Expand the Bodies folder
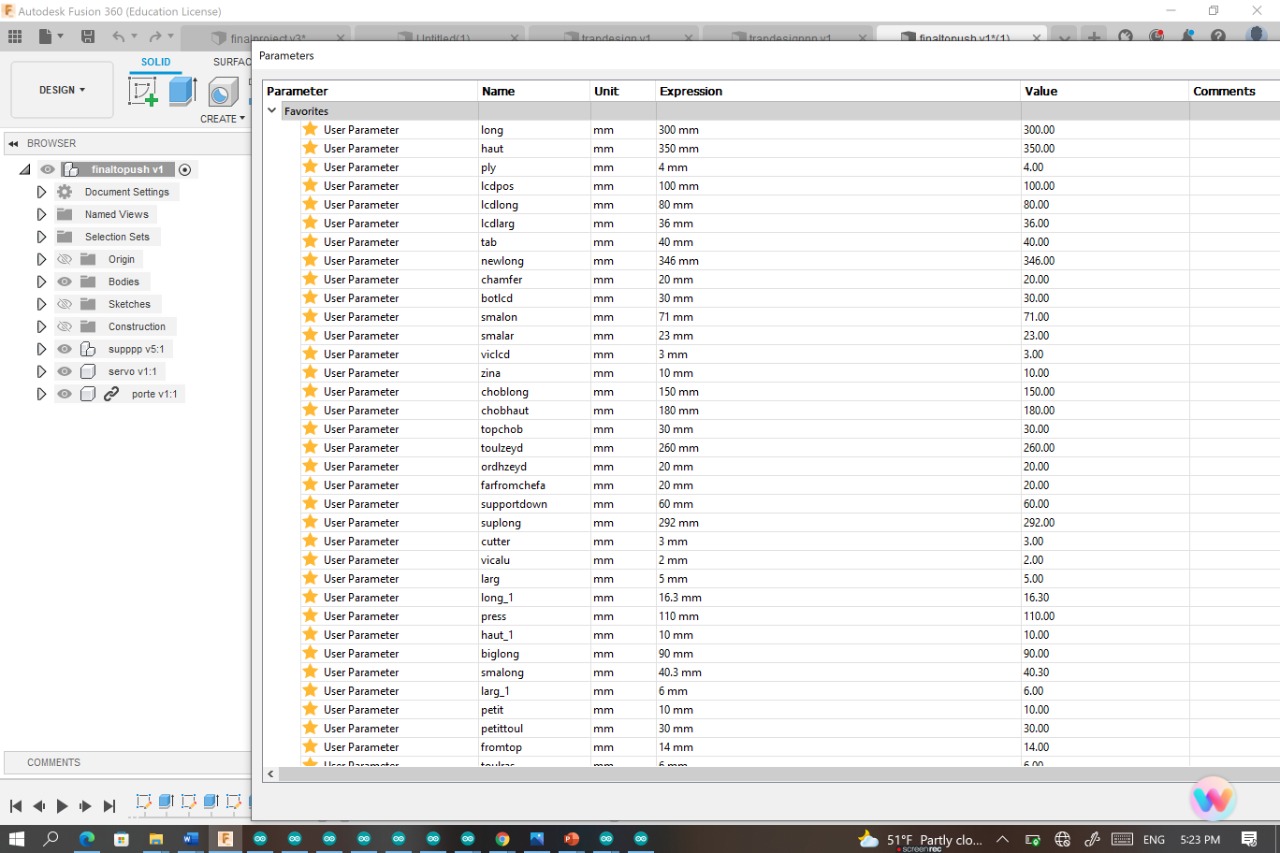This screenshot has width=1280, height=853. click(x=41, y=282)
